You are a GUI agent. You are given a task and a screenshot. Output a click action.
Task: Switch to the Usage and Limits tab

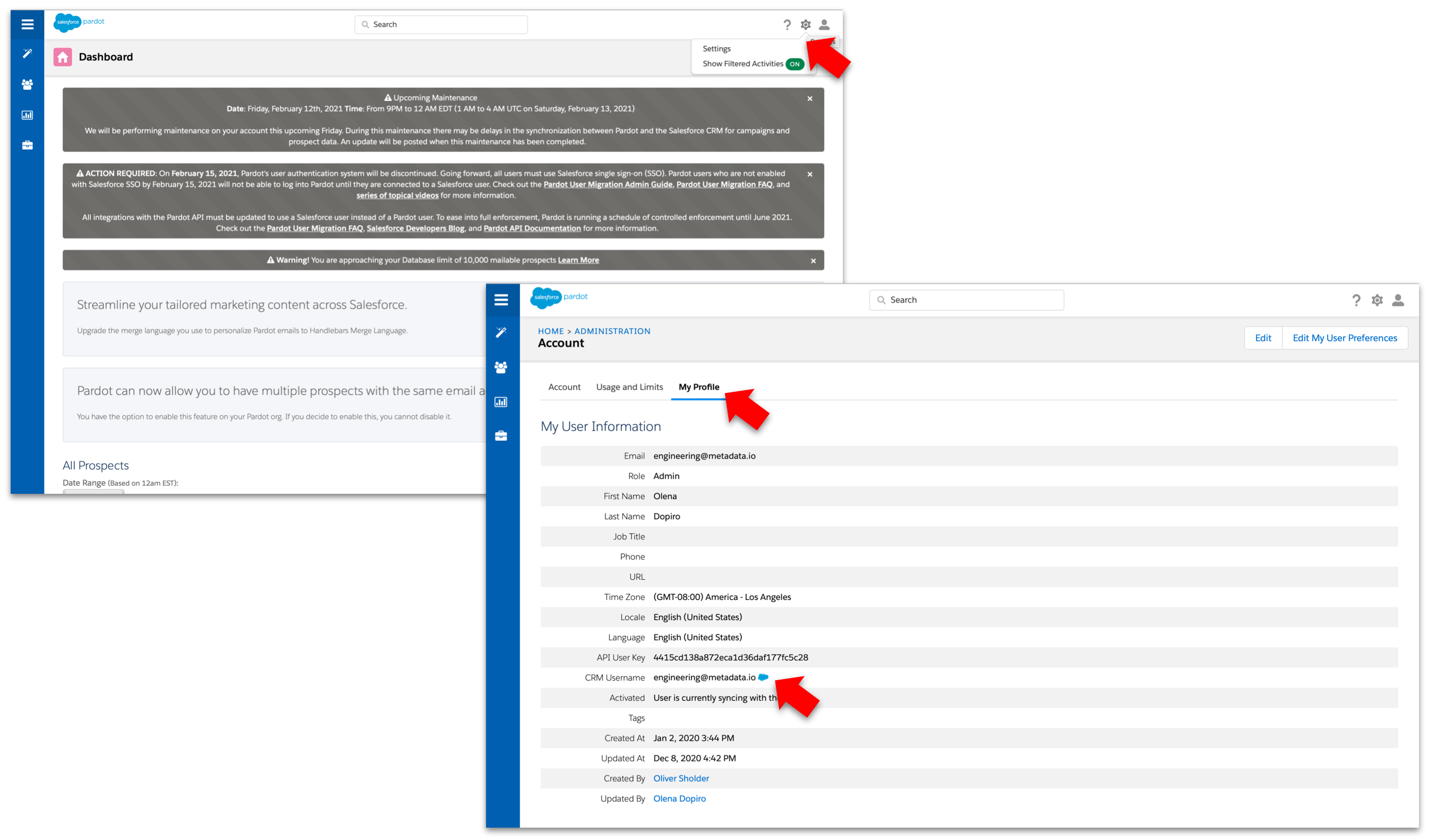629,387
